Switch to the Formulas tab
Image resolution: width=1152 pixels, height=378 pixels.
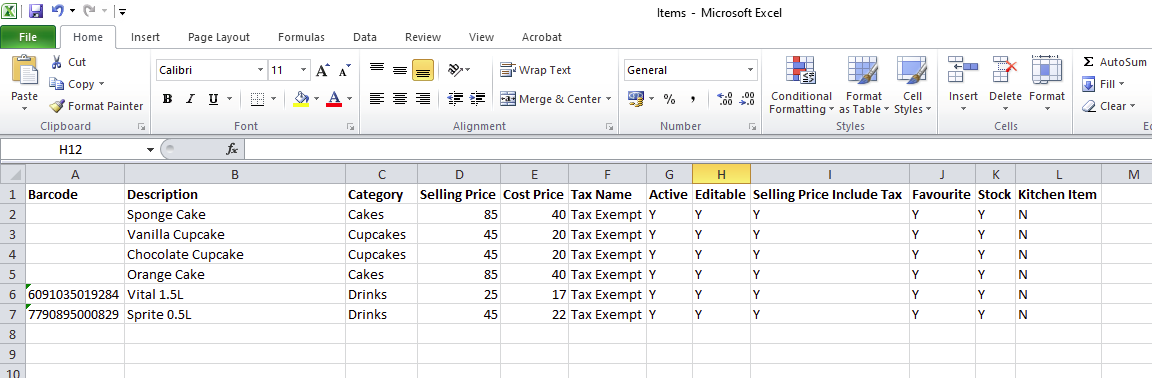tap(301, 37)
